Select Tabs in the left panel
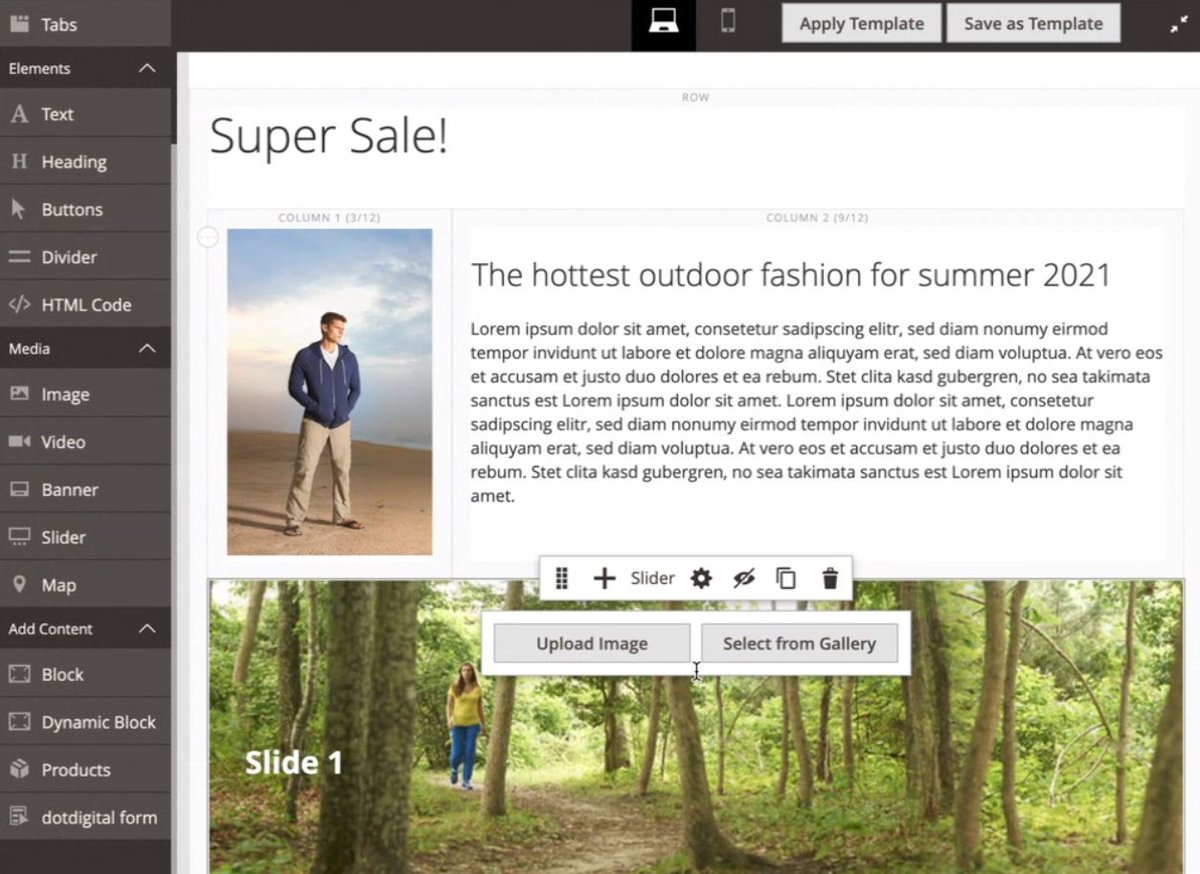Image resolution: width=1200 pixels, height=874 pixels. pos(58,24)
